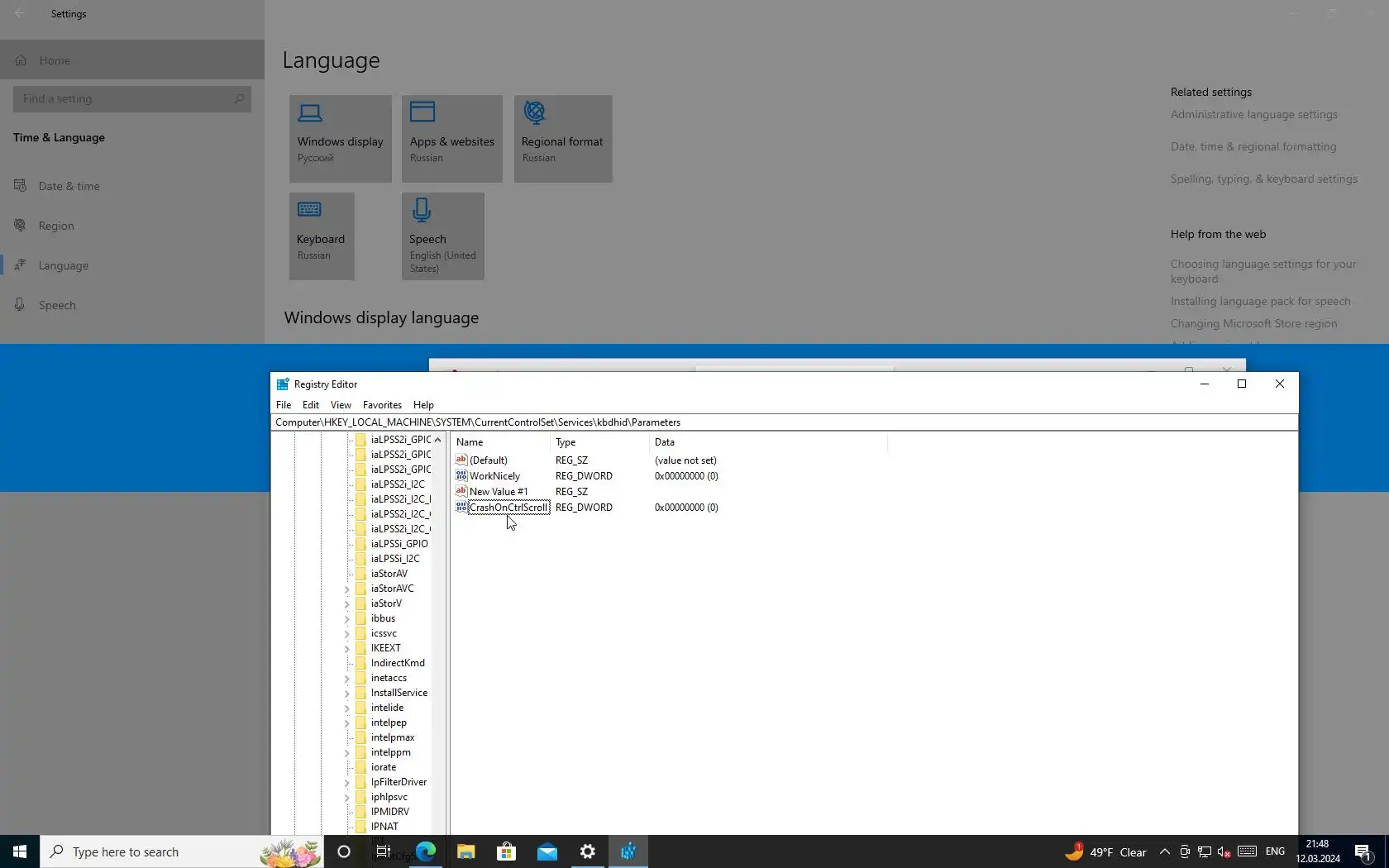Image resolution: width=1389 pixels, height=868 pixels.
Task: Open Microsoft Edge from the taskbar
Action: click(426, 851)
